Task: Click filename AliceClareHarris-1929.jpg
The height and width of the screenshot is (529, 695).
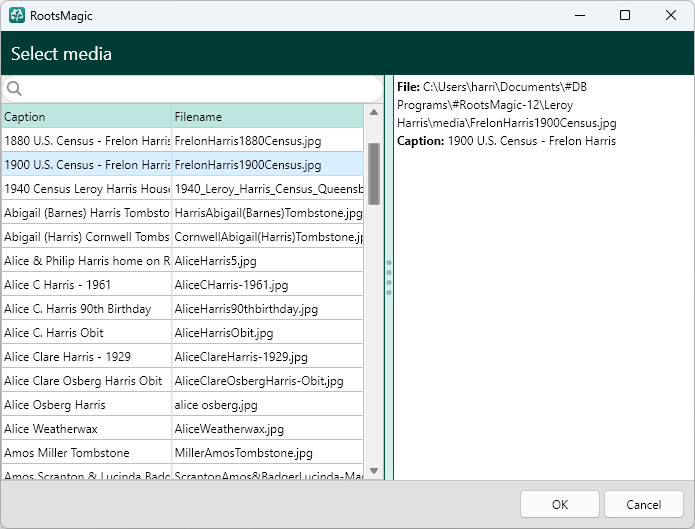Action: tap(241, 357)
